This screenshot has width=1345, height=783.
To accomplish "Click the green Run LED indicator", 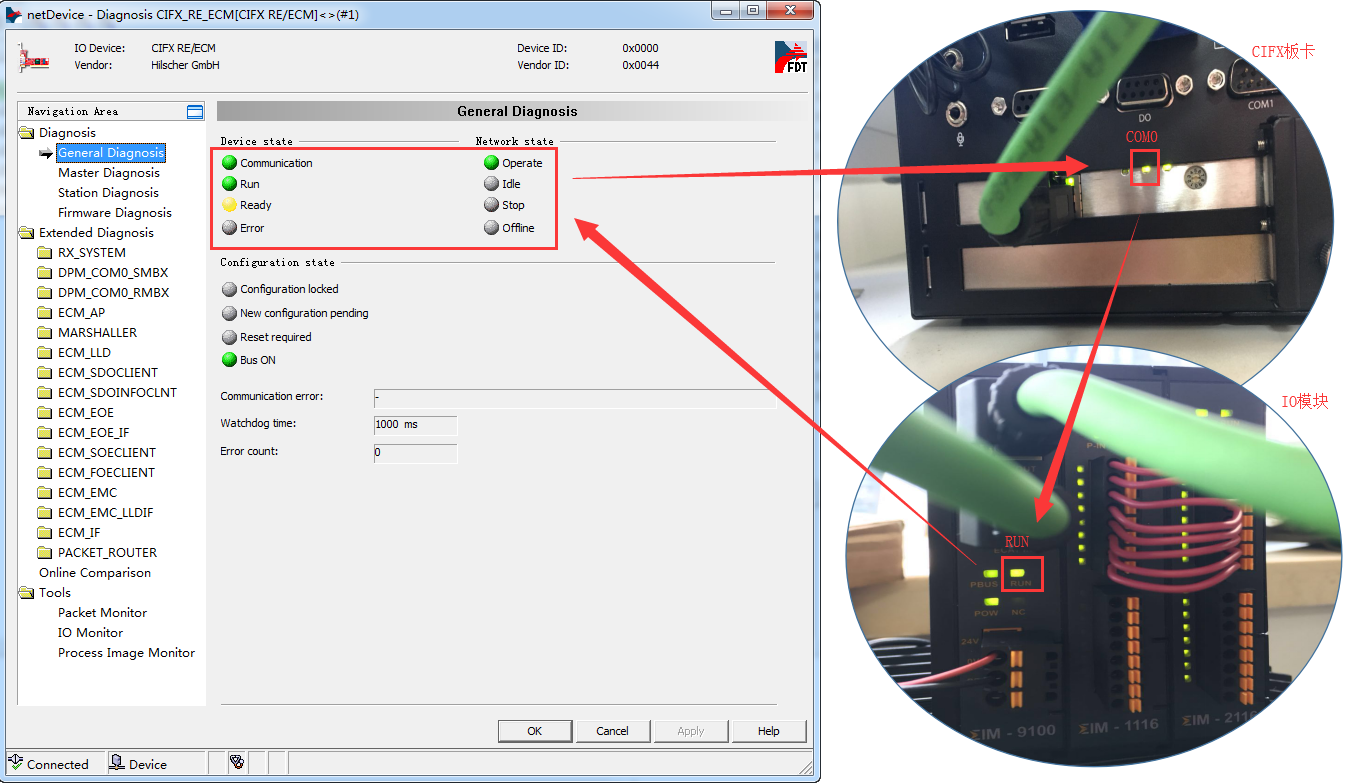I will (230, 184).
